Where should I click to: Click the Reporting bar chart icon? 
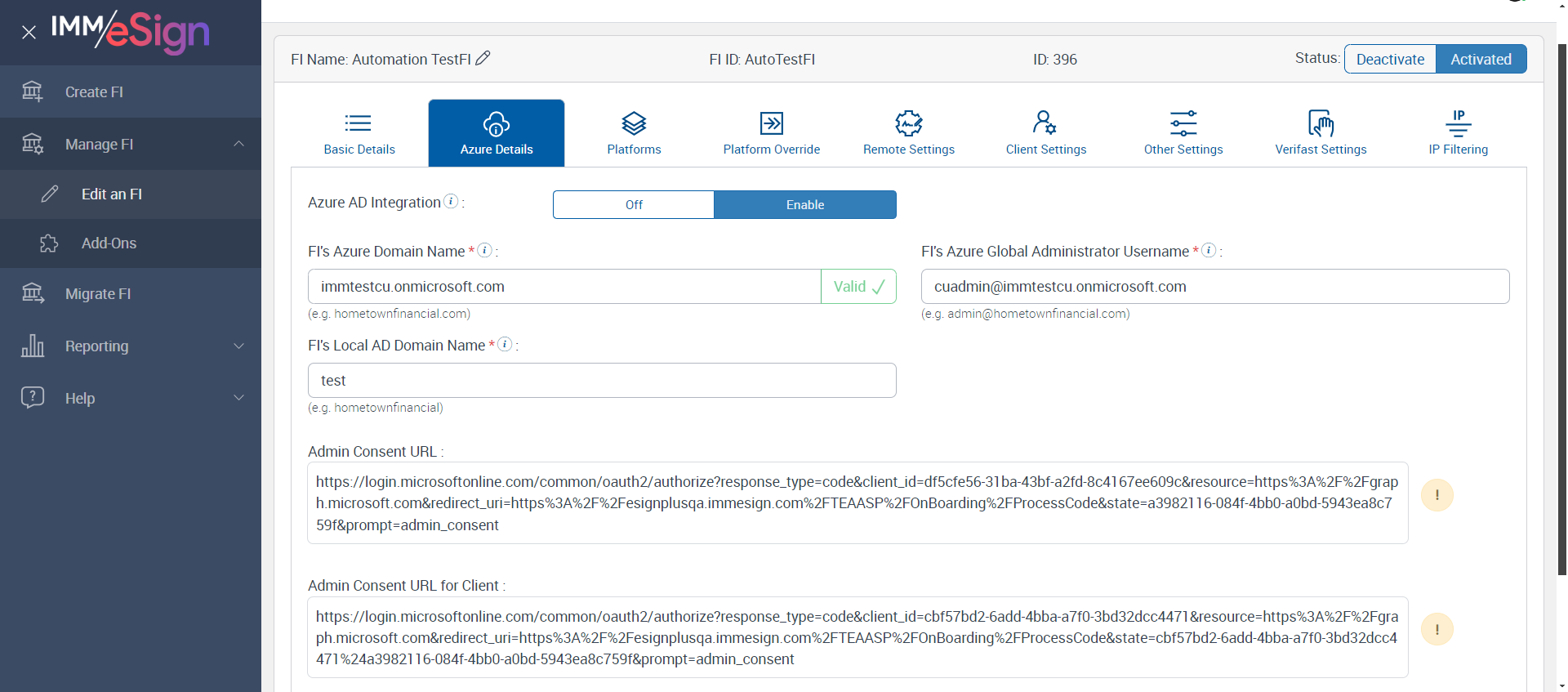[33, 346]
